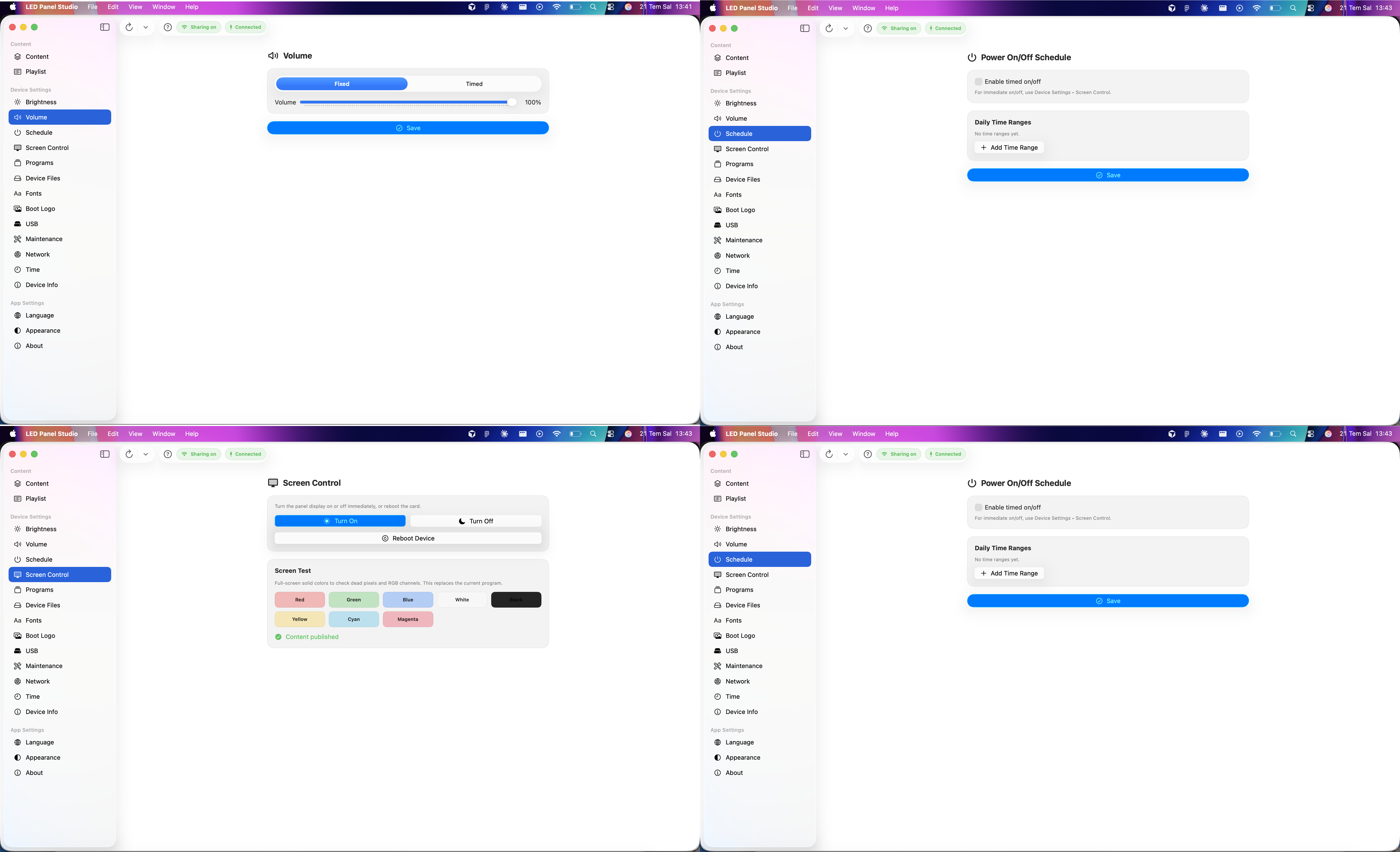Click the Turn On button
Image resolution: width=1400 pixels, height=852 pixels.
click(340, 521)
